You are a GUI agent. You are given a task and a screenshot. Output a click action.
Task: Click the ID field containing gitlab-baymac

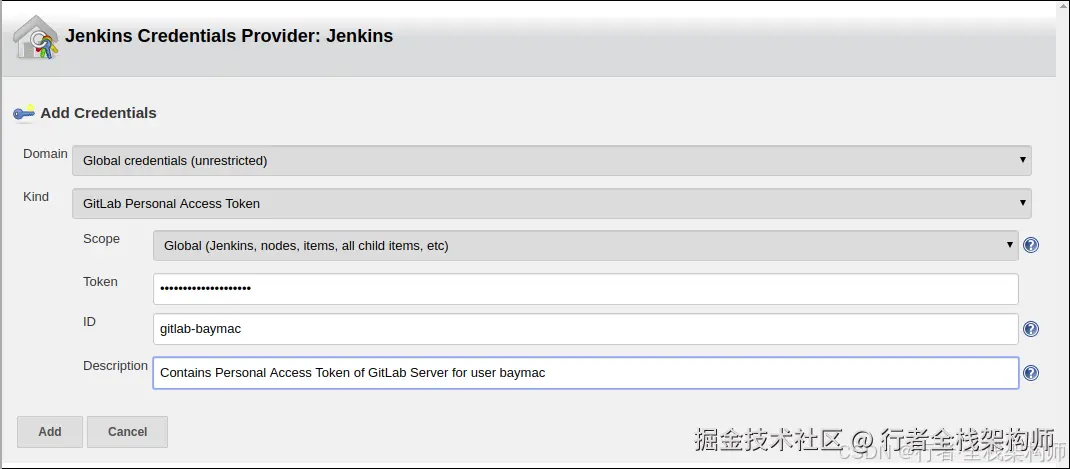coord(585,329)
